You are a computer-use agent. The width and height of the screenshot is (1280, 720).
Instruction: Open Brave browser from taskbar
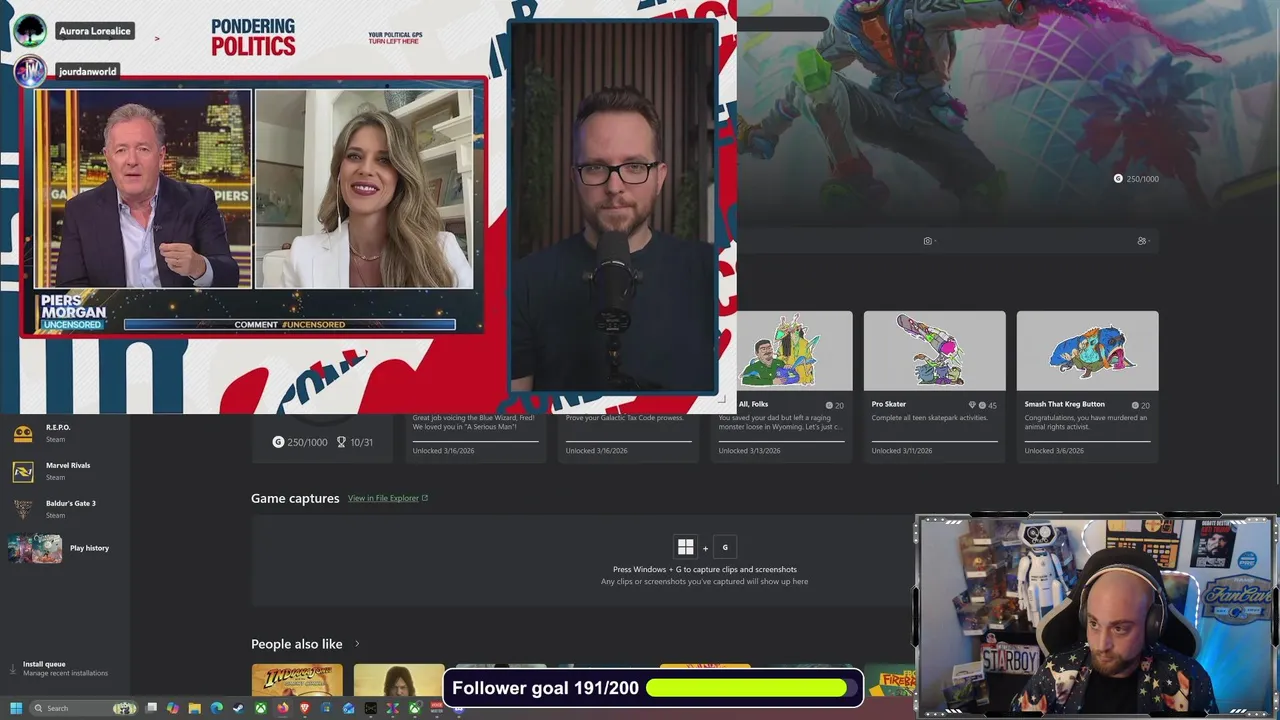[305, 708]
